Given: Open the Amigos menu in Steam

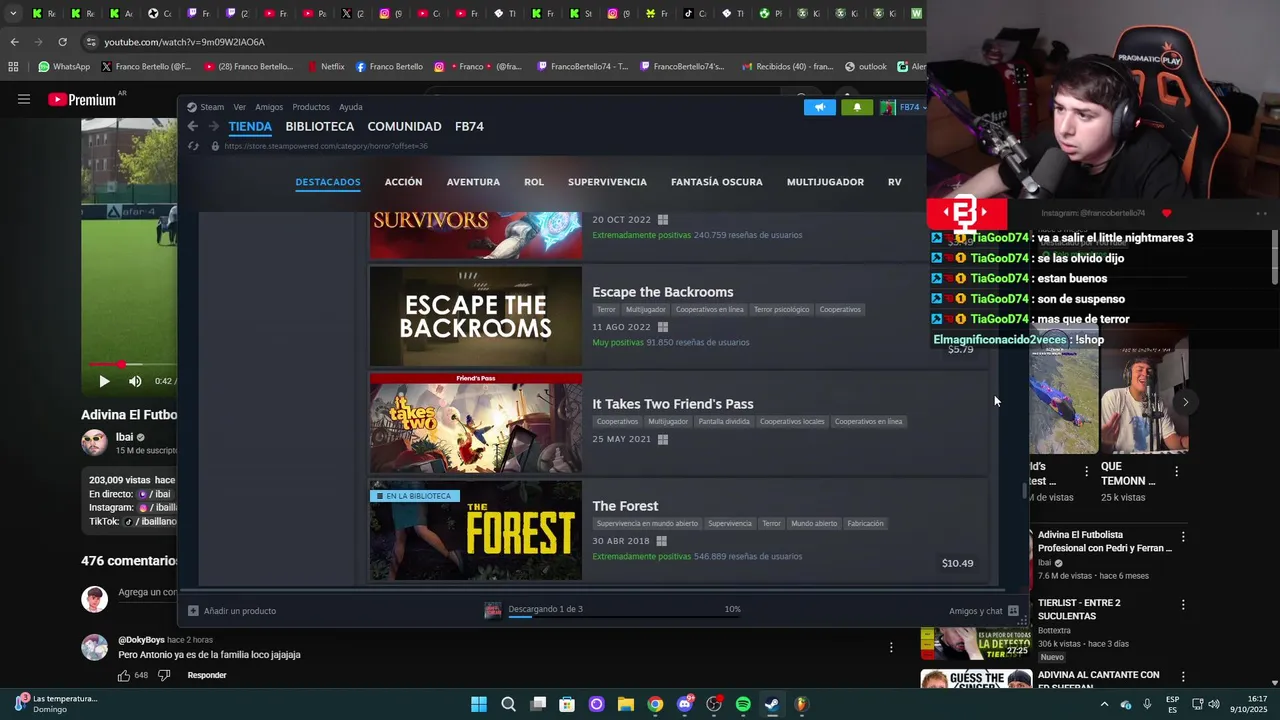Looking at the screenshot, I should [x=269, y=107].
